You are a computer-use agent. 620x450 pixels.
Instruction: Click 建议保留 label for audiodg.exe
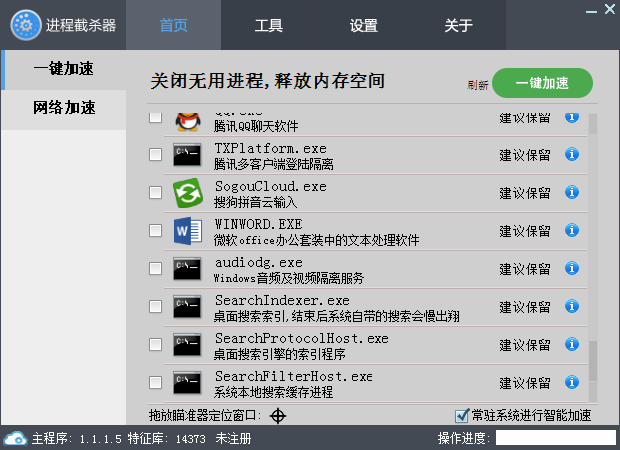[525, 269]
